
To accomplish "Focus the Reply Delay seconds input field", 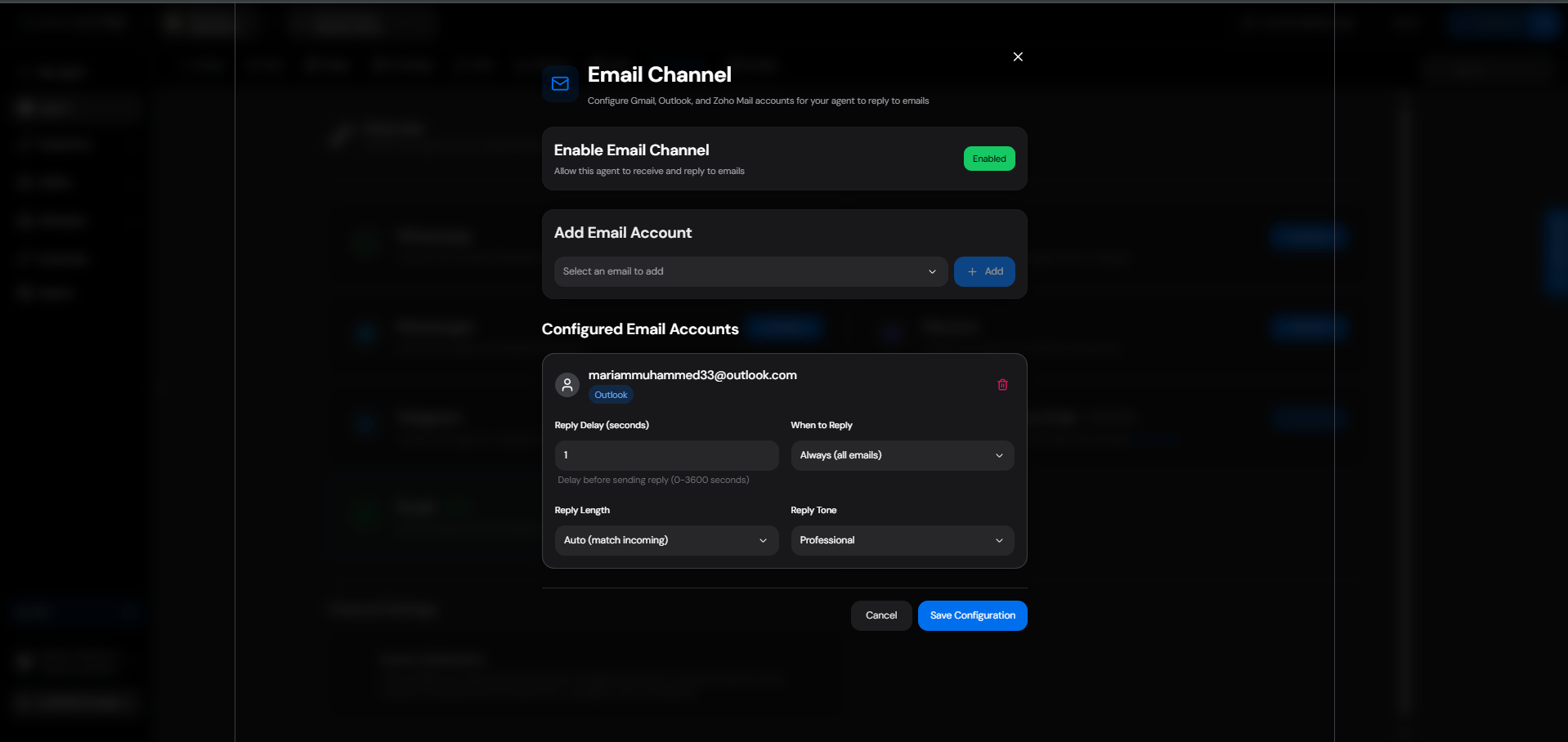I will pos(666,455).
